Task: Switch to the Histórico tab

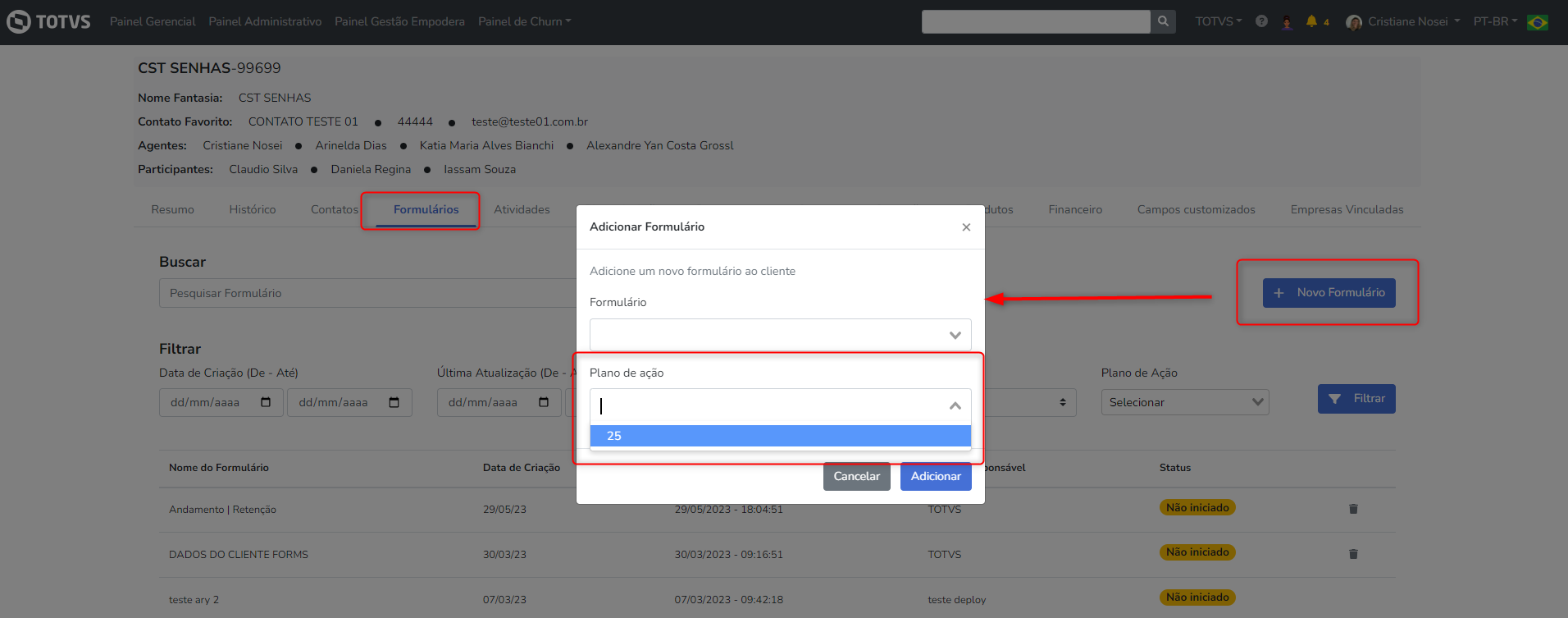Action: [x=253, y=209]
